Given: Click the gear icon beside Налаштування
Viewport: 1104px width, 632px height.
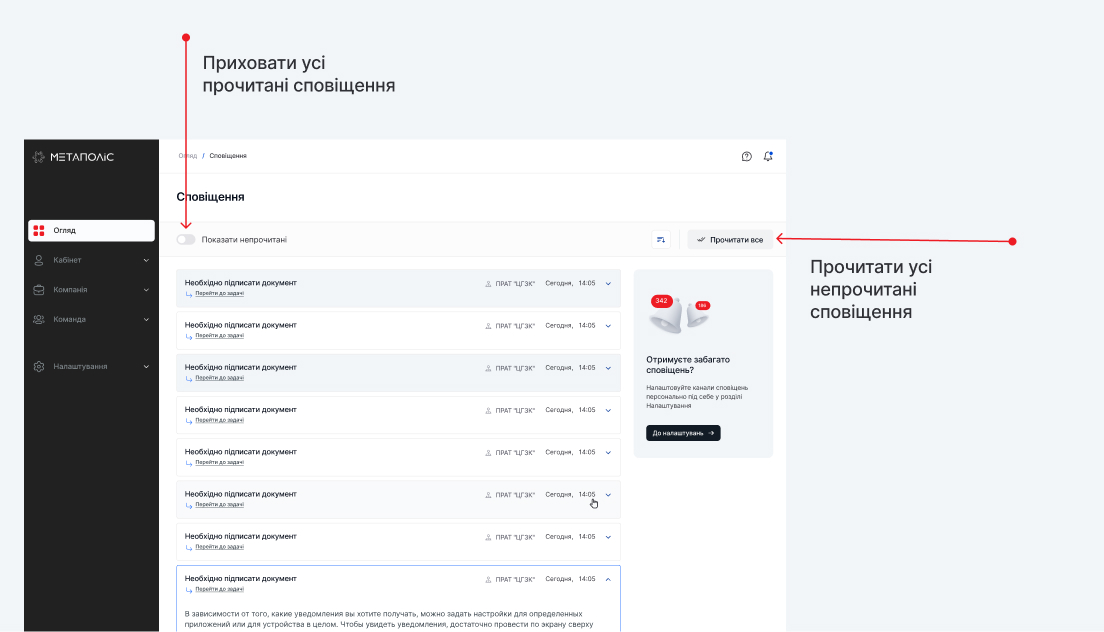Looking at the screenshot, I should pos(39,367).
